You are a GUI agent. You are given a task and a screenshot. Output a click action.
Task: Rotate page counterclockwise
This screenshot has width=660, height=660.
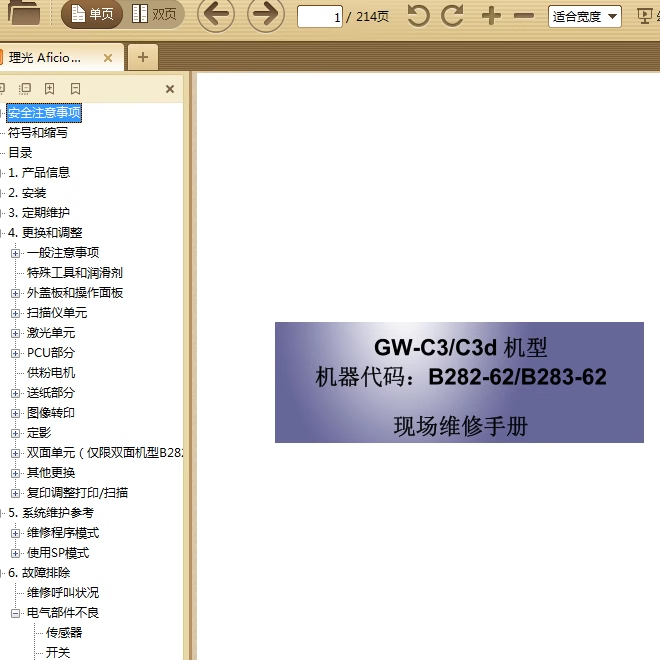[x=418, y=16]
